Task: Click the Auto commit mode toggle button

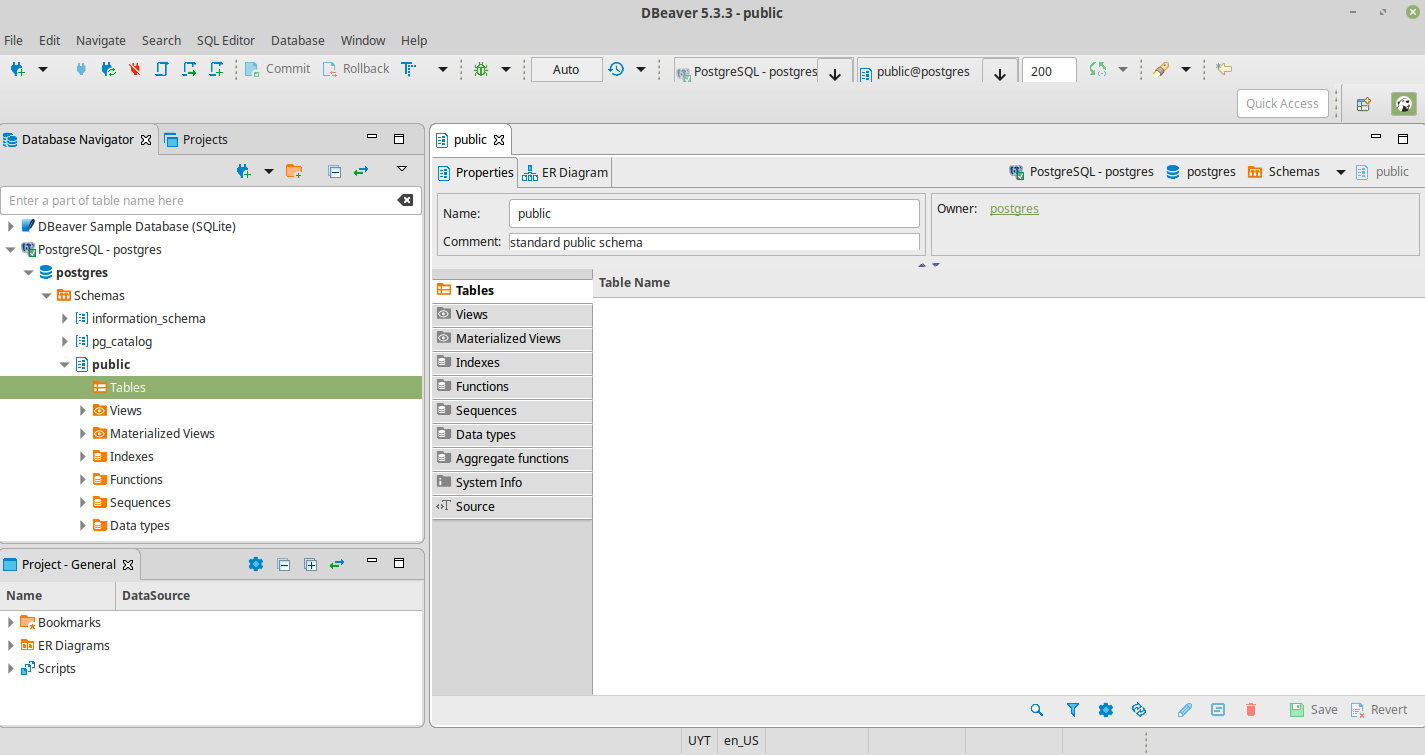Action: [x=566, y=69]
